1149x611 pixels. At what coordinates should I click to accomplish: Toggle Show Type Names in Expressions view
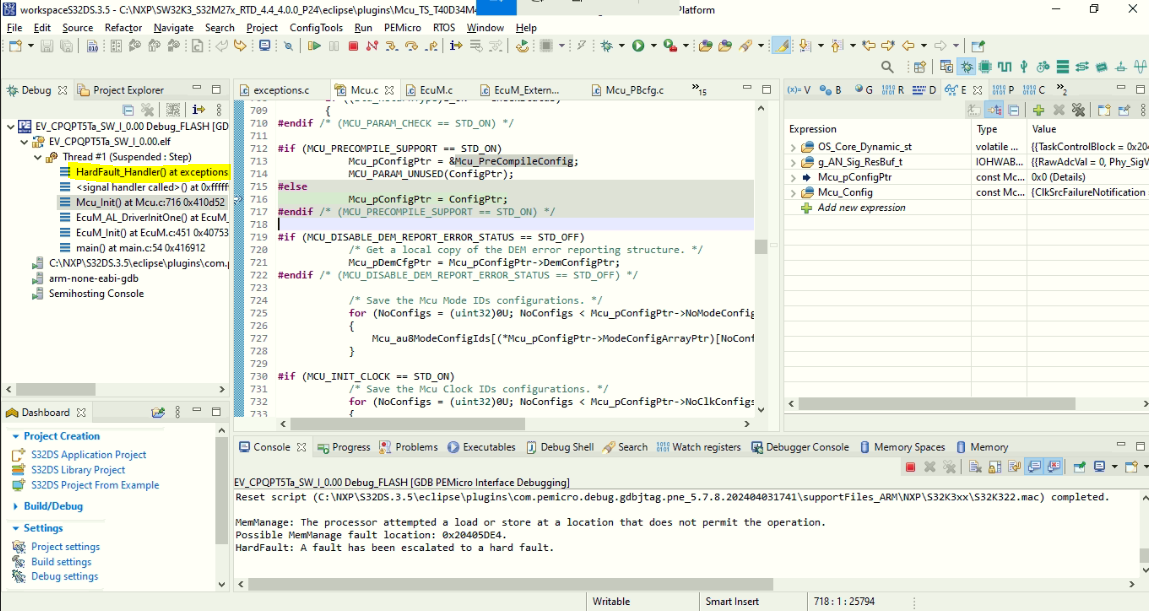(975, 110)
